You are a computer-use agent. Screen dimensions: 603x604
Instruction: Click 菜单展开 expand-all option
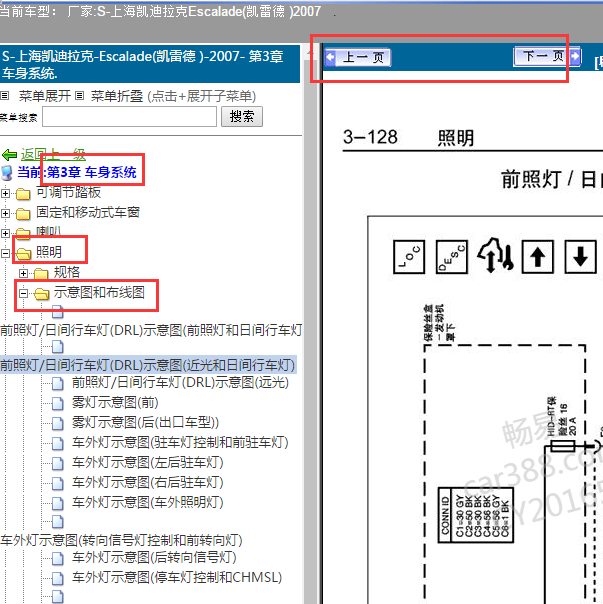tap(45, 96)
